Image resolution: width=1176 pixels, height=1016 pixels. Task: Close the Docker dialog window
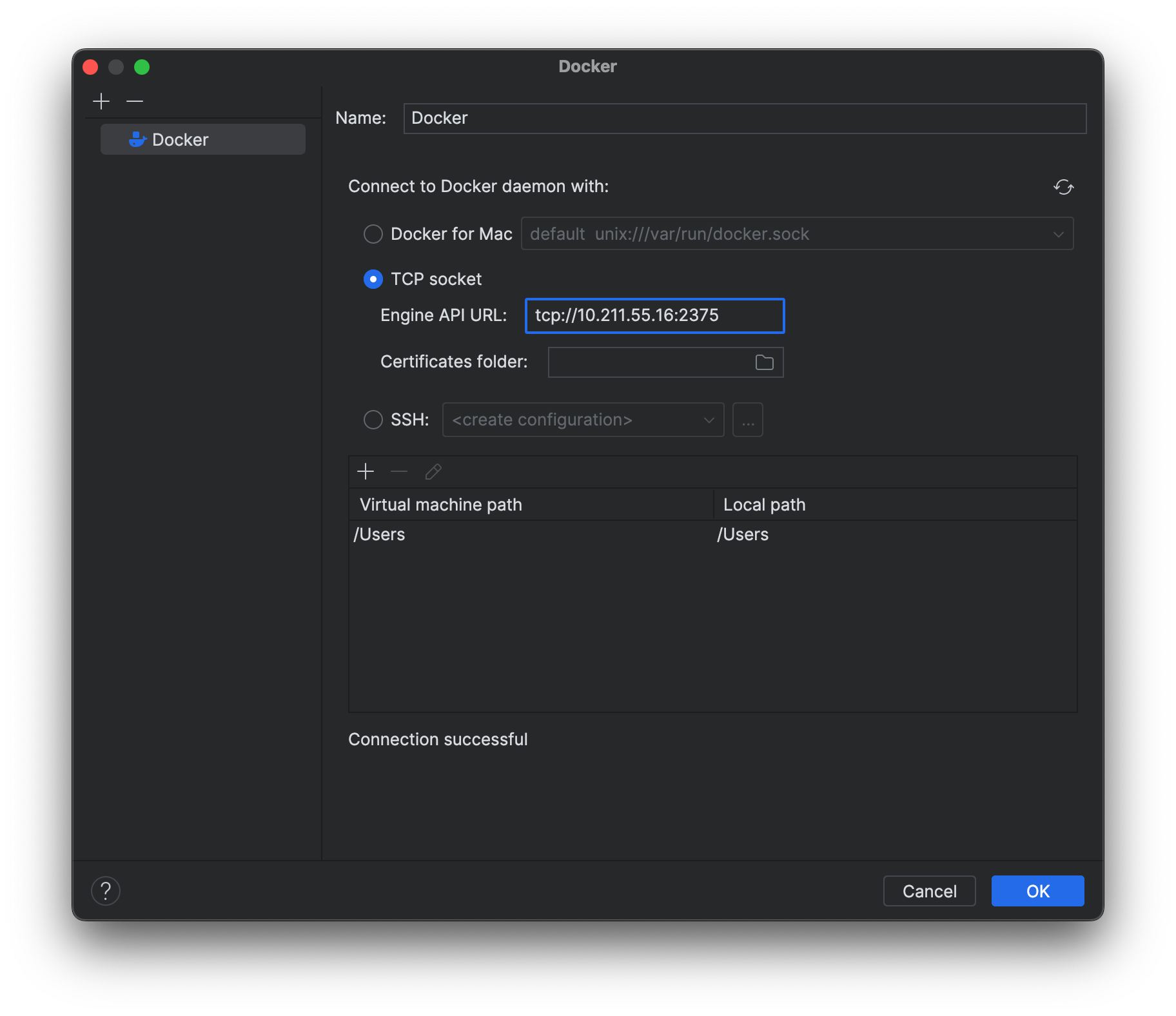click(90, 67)
